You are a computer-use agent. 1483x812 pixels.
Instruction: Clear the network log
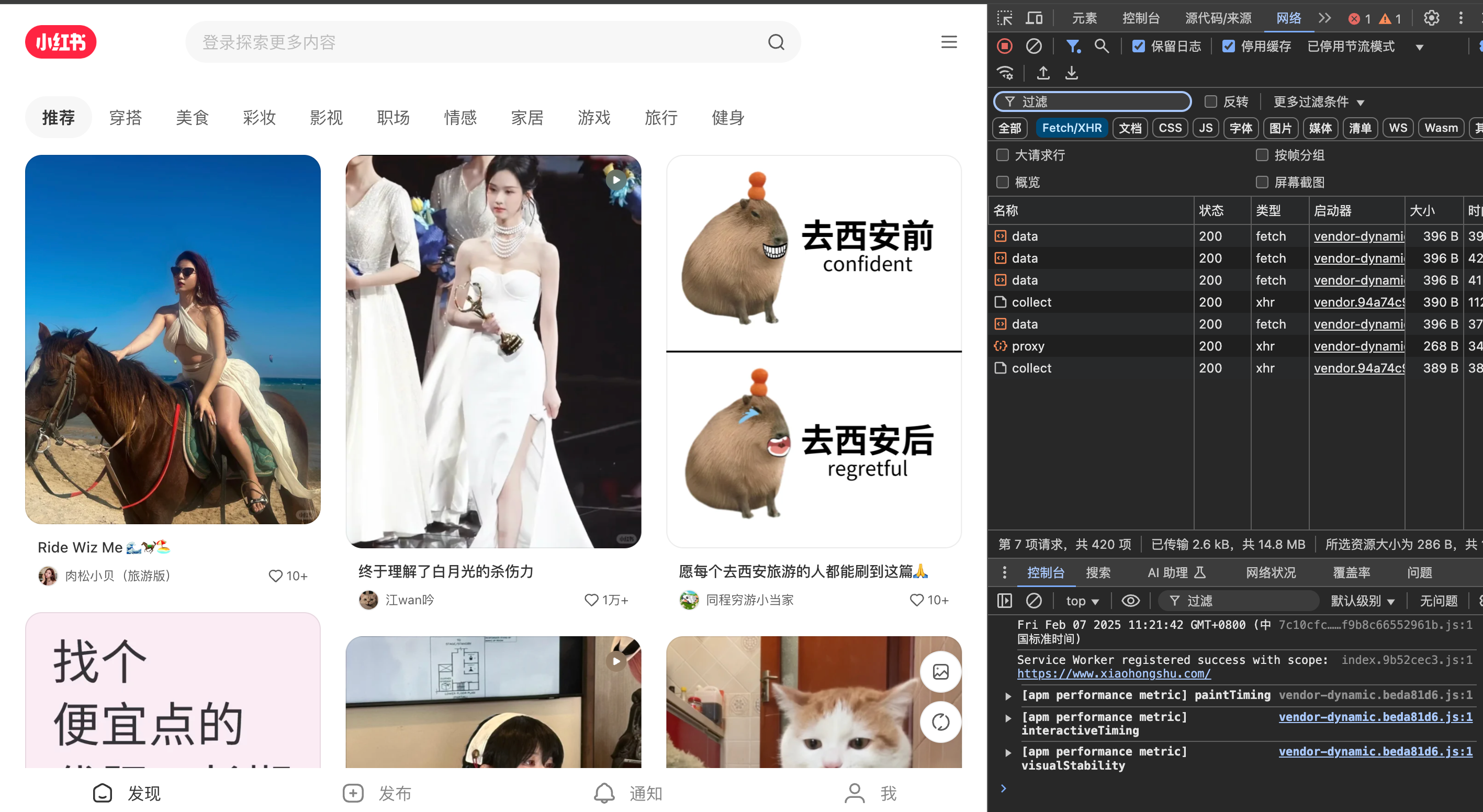(x=1034, y=46)
